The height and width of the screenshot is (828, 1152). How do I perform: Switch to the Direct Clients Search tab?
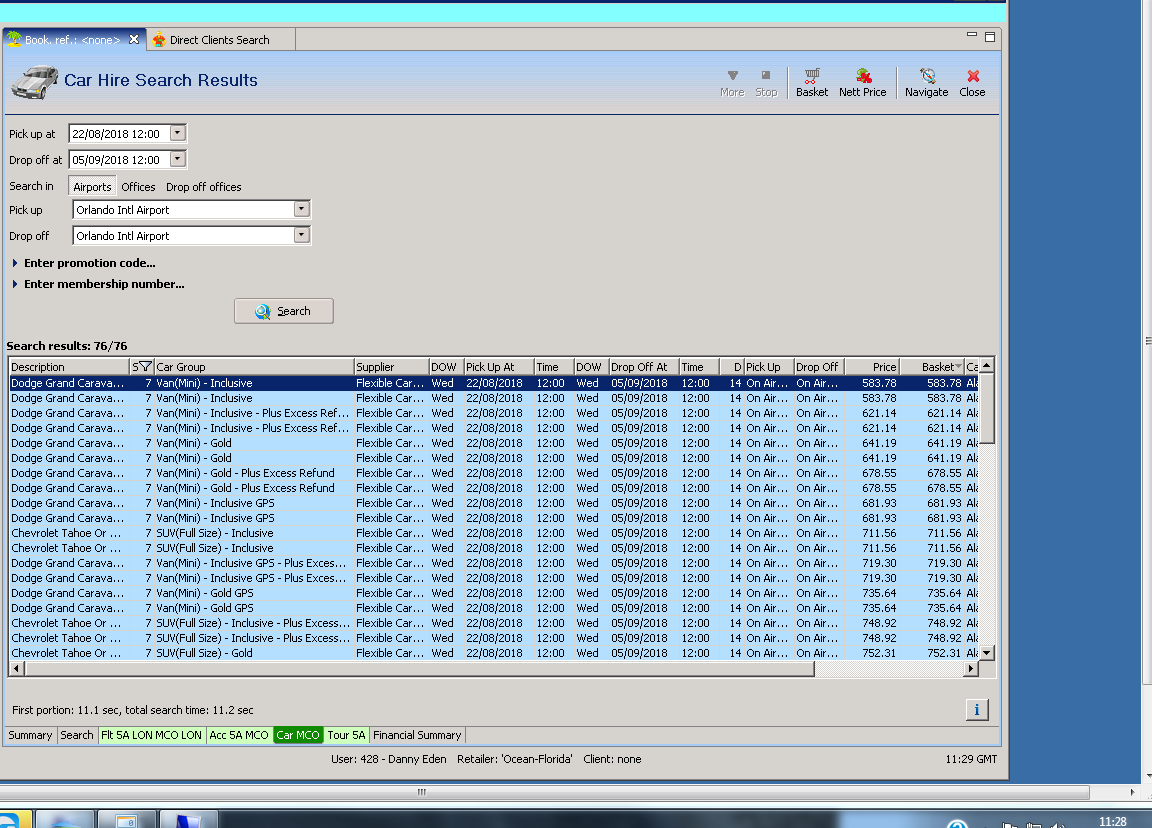coord(220,40)
